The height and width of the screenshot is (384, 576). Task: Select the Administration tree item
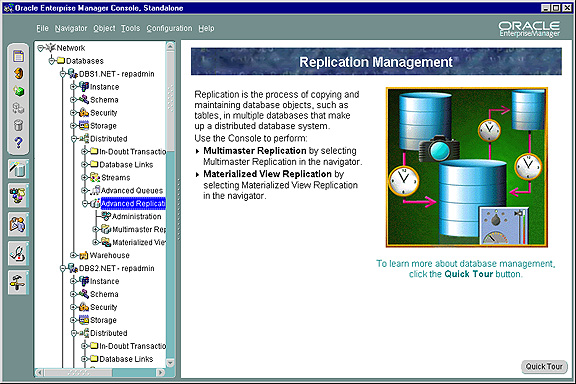tap(136, 216)
